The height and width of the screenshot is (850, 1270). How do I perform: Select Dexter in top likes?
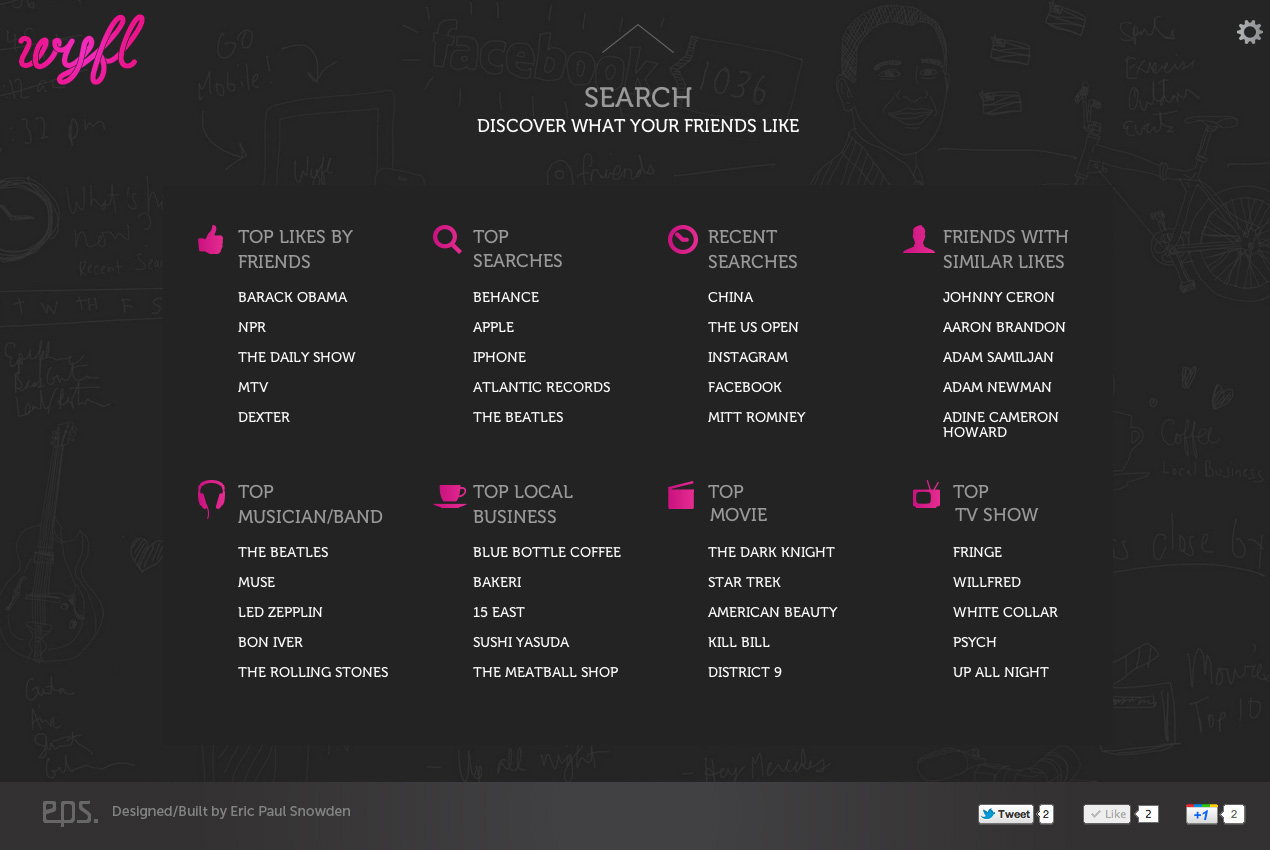[264, 417]
